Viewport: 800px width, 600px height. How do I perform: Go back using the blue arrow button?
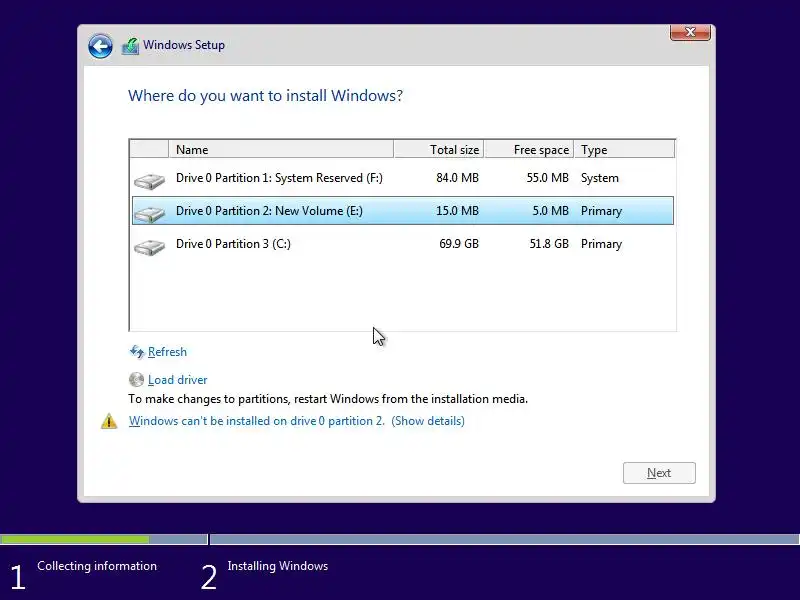pyautogui.click(x=100, y=46)
